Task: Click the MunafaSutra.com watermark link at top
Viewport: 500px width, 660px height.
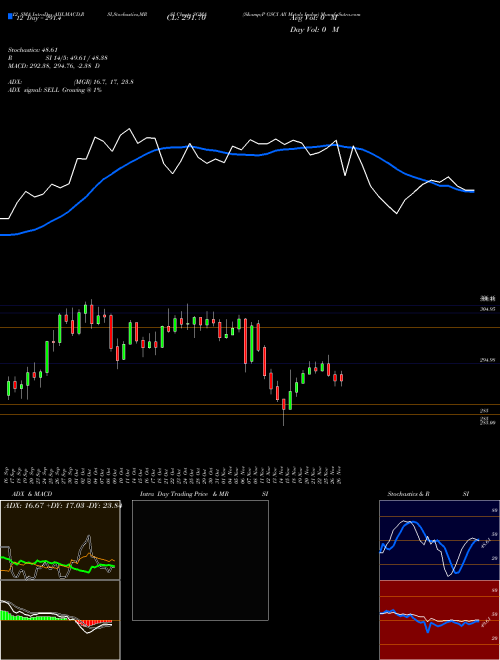Action: (x=340, y=14)
